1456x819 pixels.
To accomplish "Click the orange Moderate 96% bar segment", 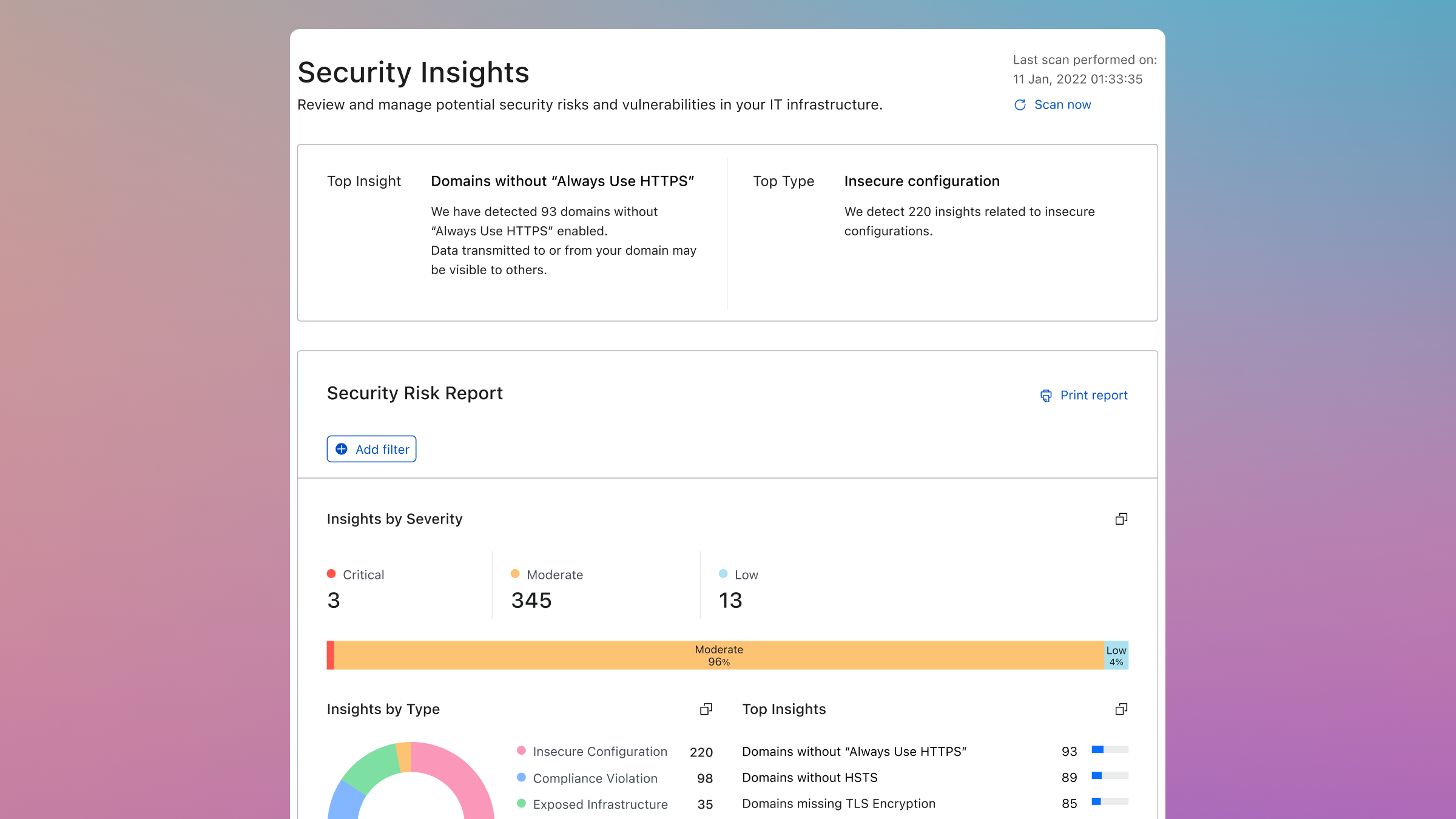I will 719,655.
